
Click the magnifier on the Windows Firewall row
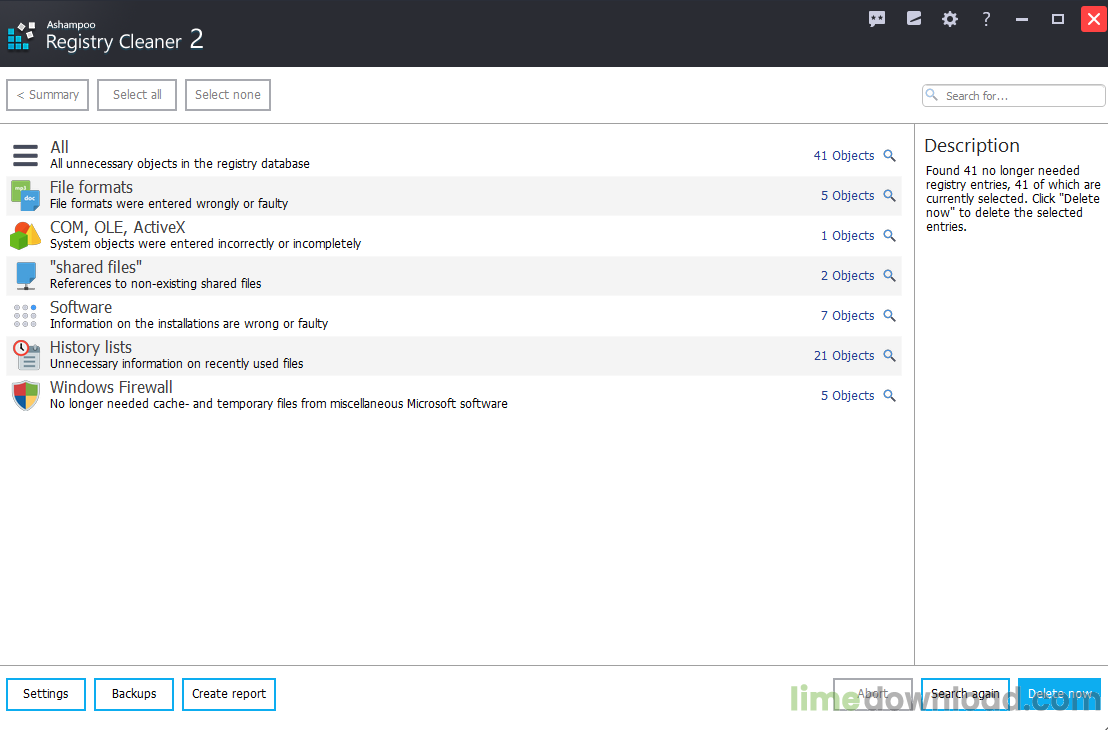point(890,395)
